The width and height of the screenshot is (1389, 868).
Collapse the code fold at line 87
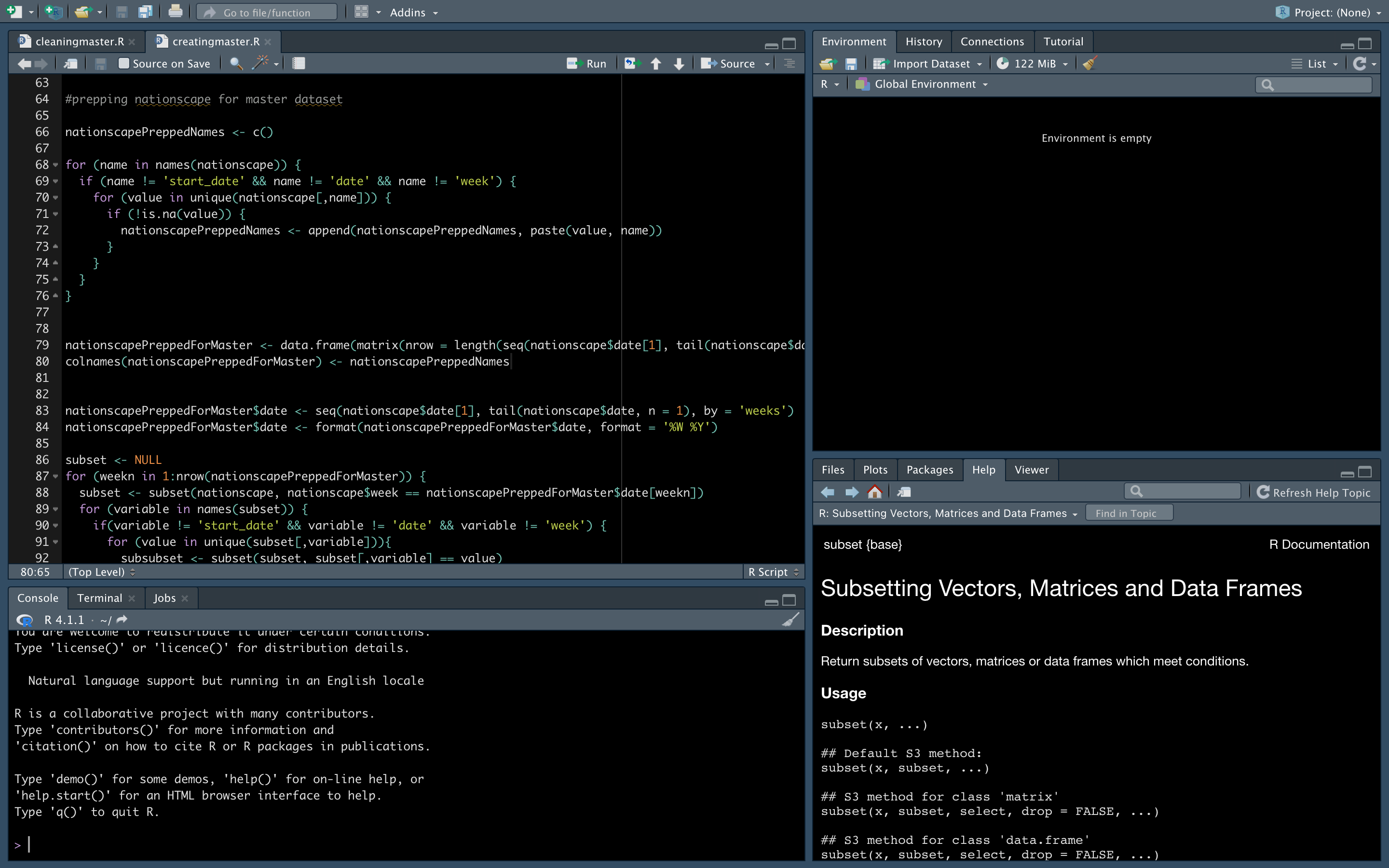point(55,476)
